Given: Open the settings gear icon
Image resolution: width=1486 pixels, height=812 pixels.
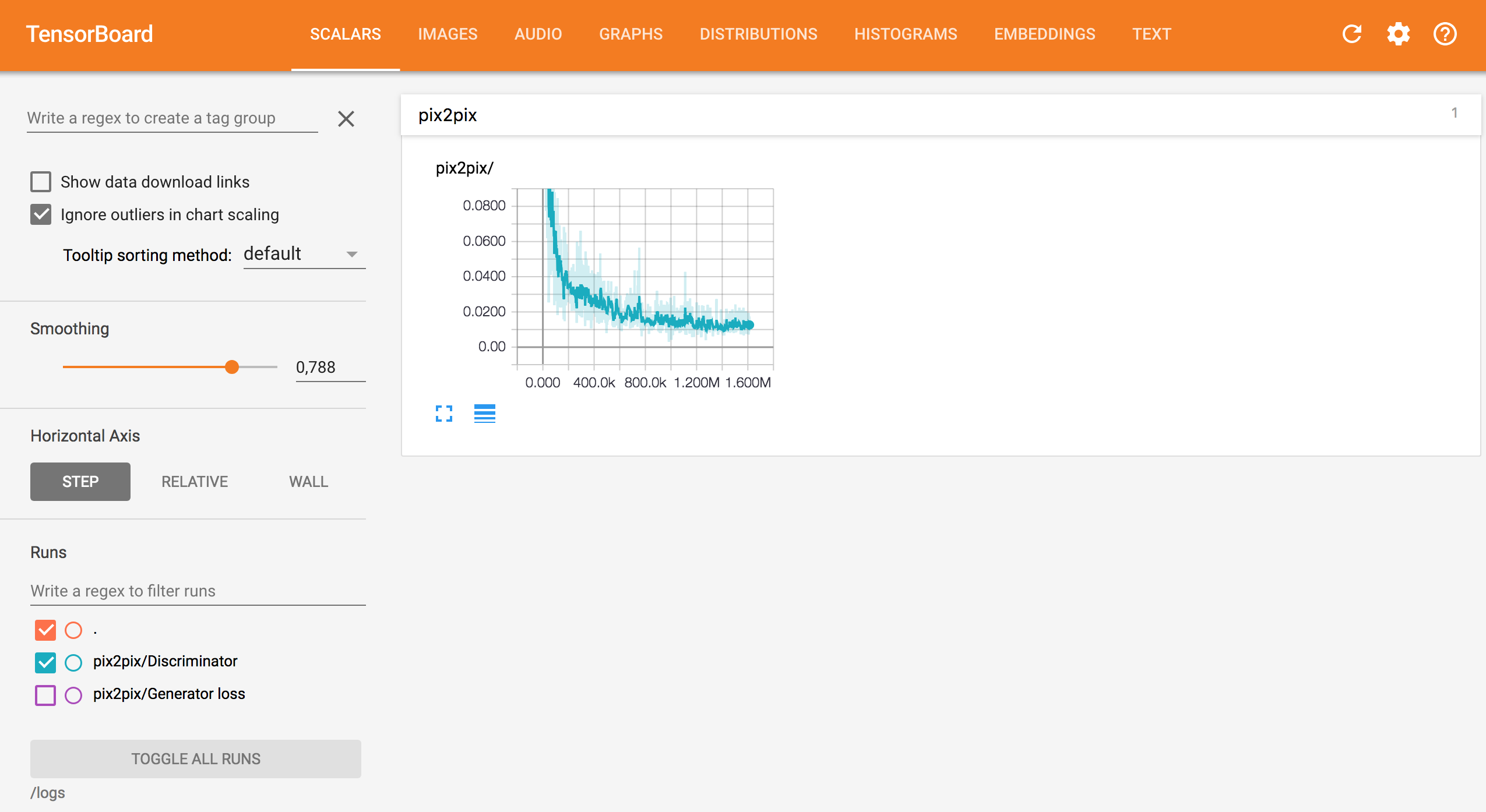Looking at the screenshot, I should coord(1399,34).
